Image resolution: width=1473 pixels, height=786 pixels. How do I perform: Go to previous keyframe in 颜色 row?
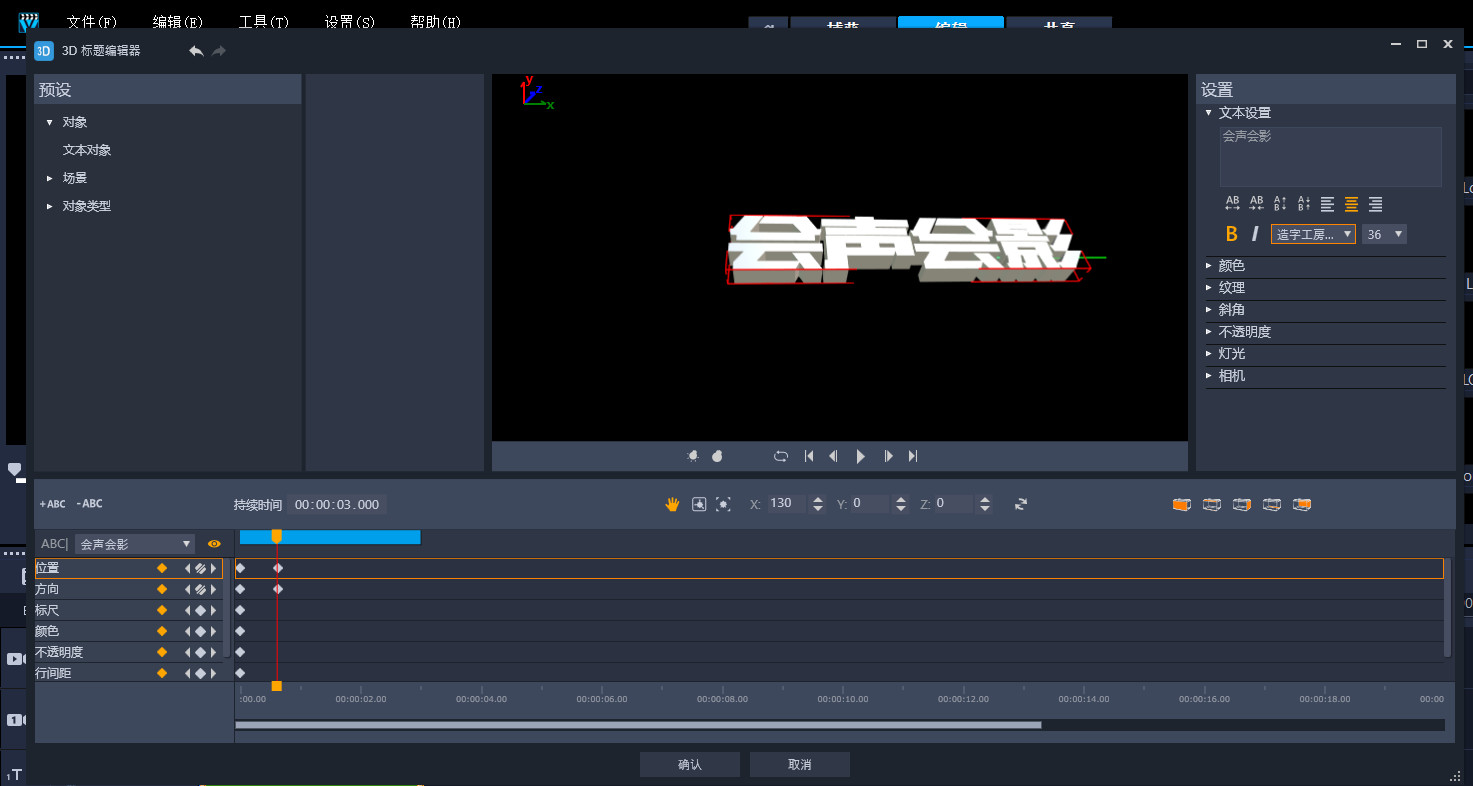[x=187, y=631]
